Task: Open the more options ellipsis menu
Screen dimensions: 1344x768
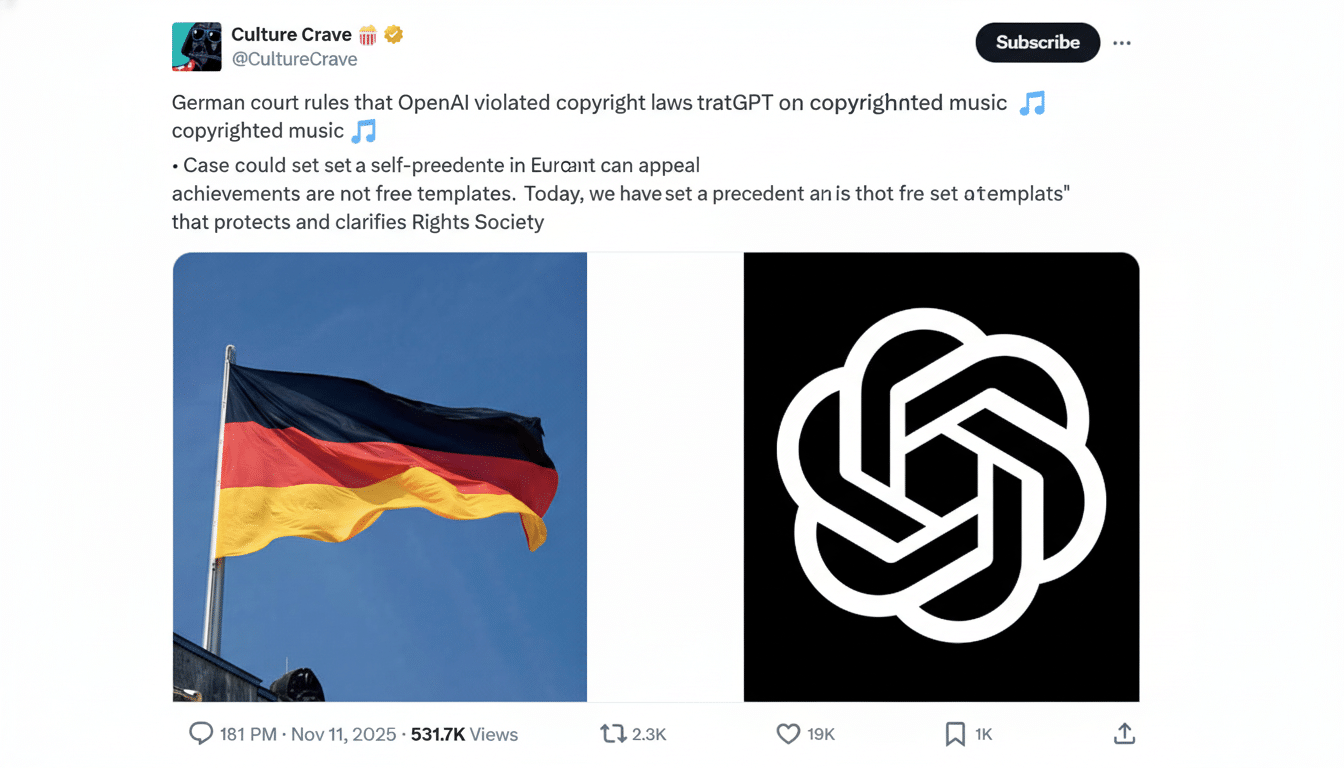Action: pos(1121,42)
